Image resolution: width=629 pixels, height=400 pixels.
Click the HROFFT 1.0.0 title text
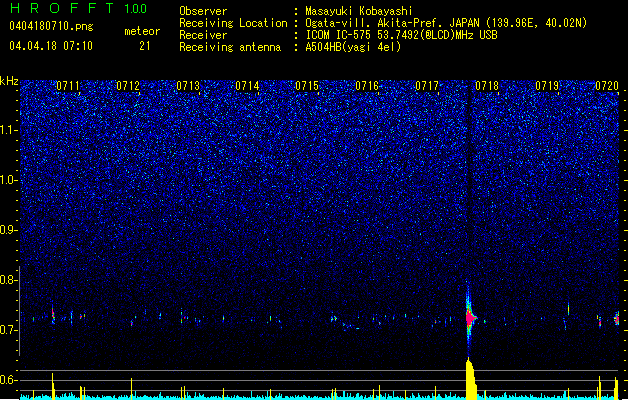coord(78,8)
